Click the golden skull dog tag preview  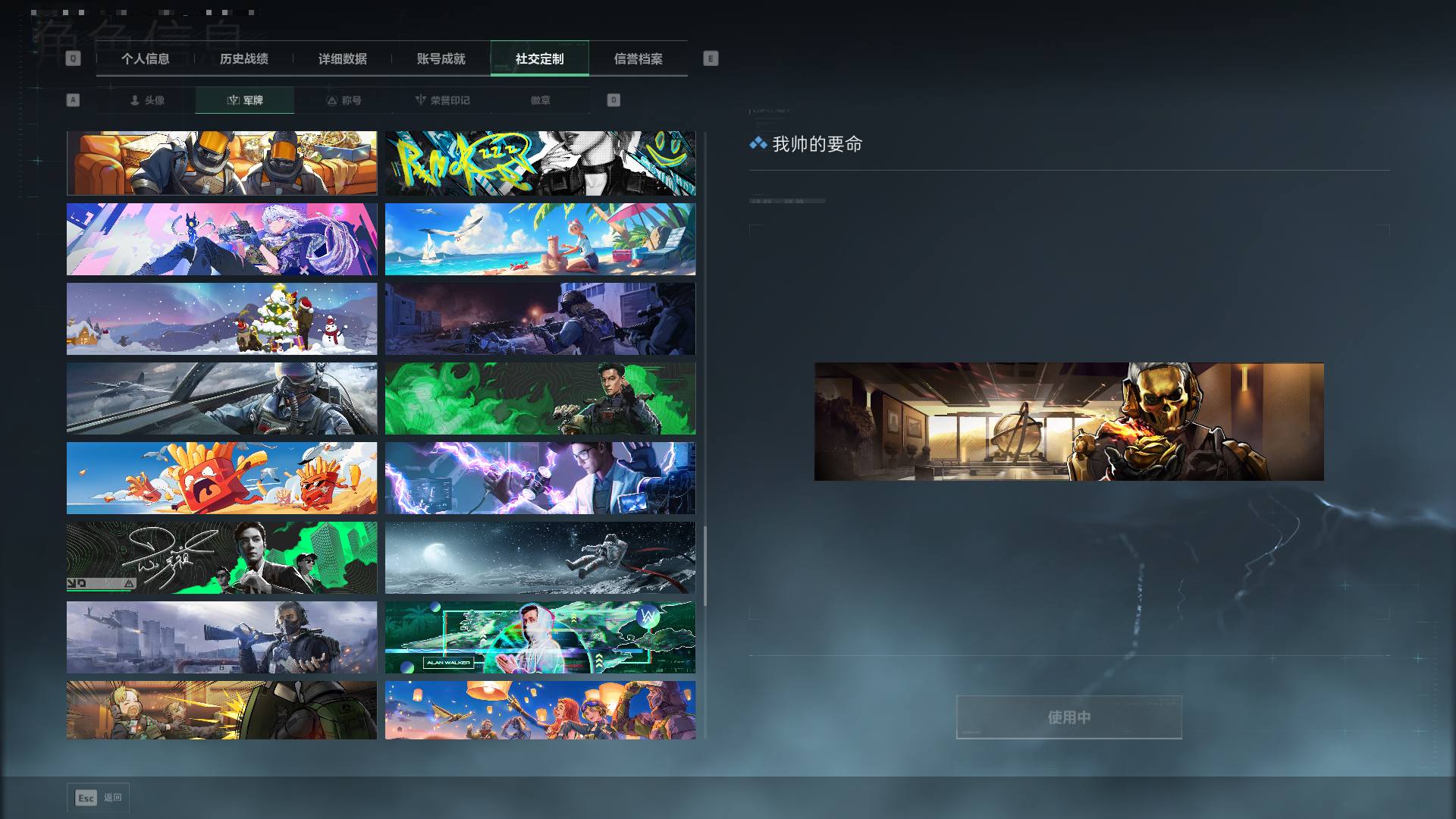[x=1069, y=422]
